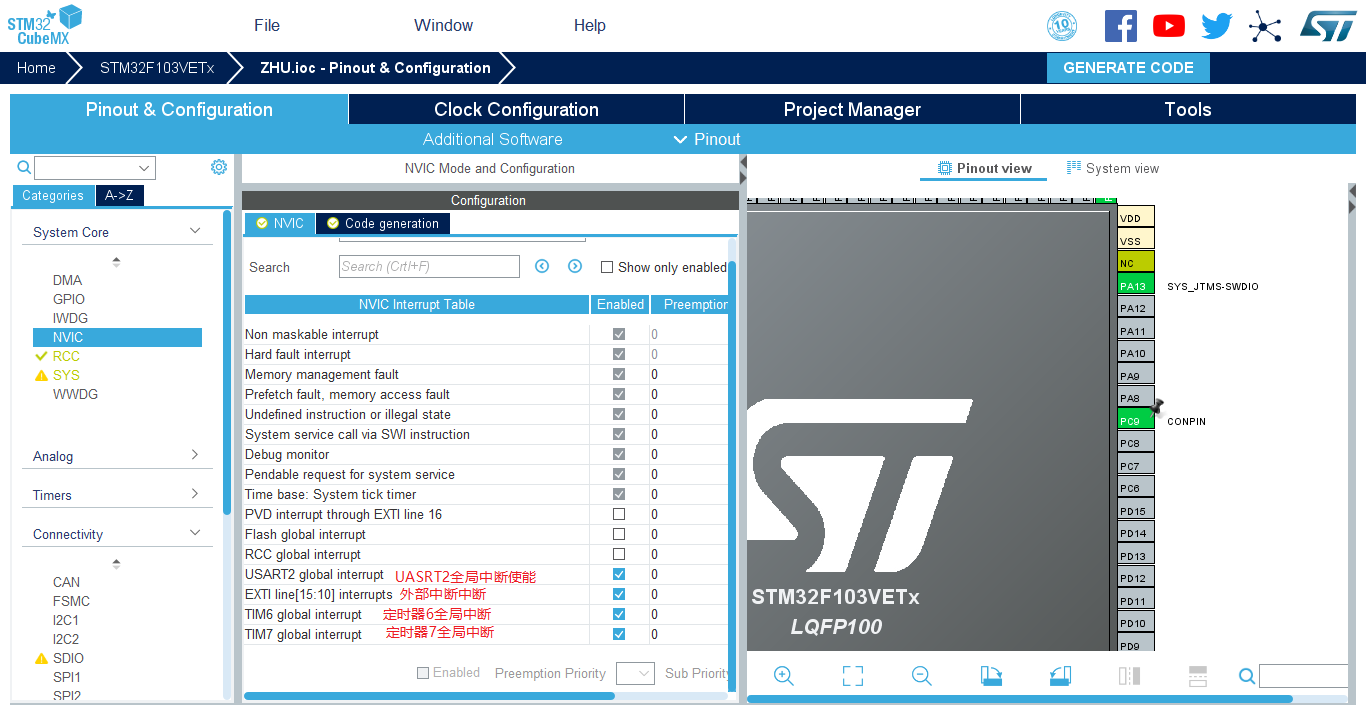Select the green PC9 pin
The height and width of the screenshot is (715, 1366).
click(1136, 421)
